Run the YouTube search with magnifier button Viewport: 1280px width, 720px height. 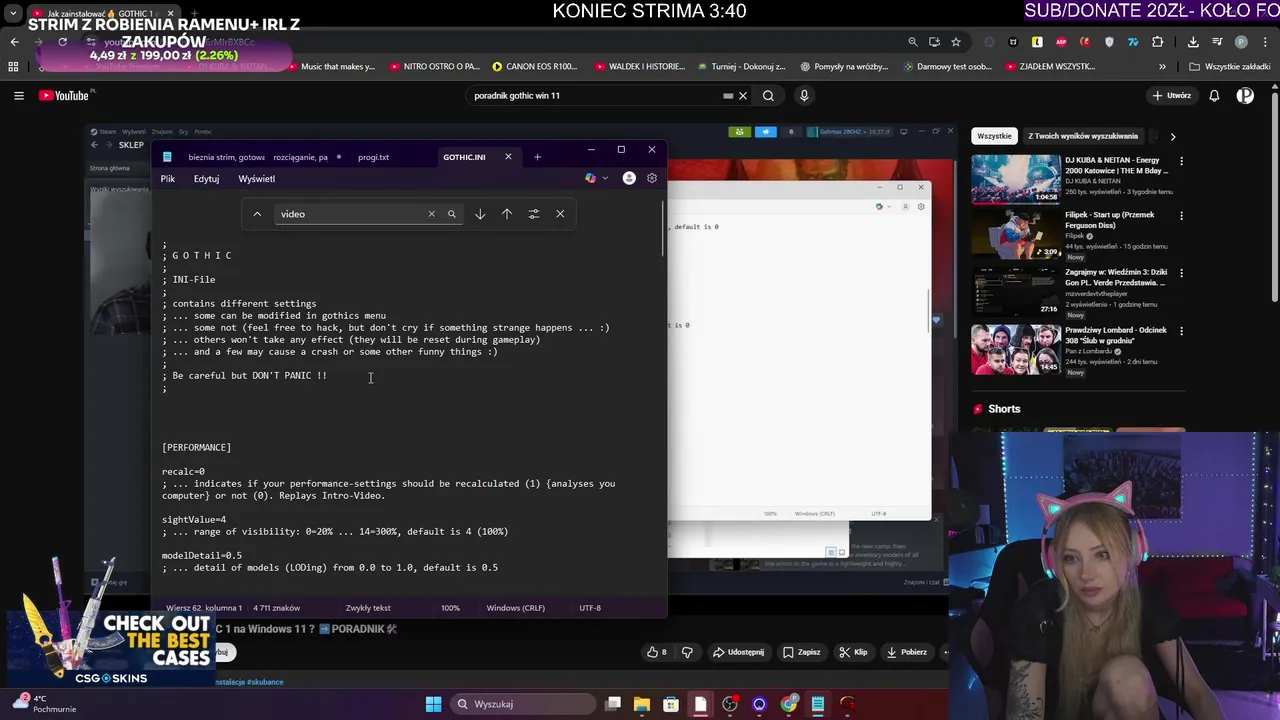[x=768, y=96]
